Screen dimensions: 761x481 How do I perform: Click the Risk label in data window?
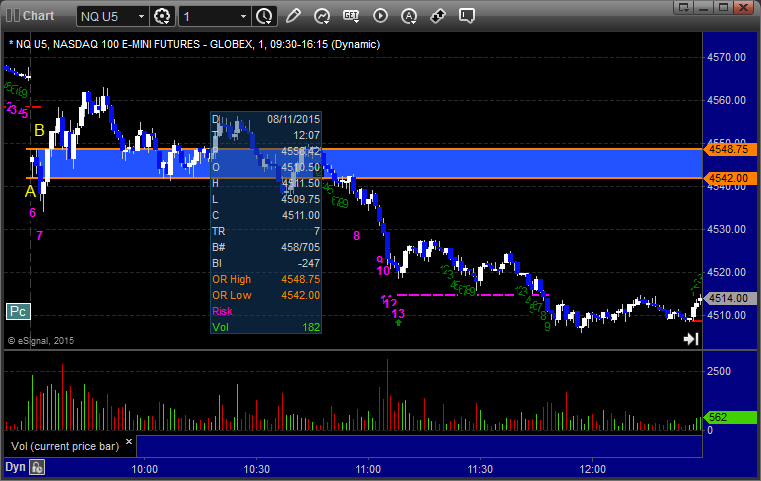tap(222, 312)
